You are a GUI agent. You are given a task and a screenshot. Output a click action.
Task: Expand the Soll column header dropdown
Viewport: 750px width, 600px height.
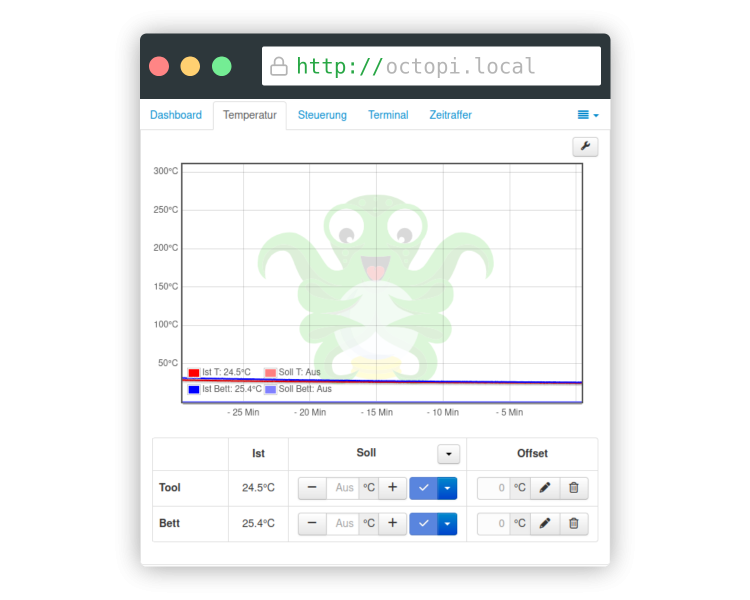(449, 454)
